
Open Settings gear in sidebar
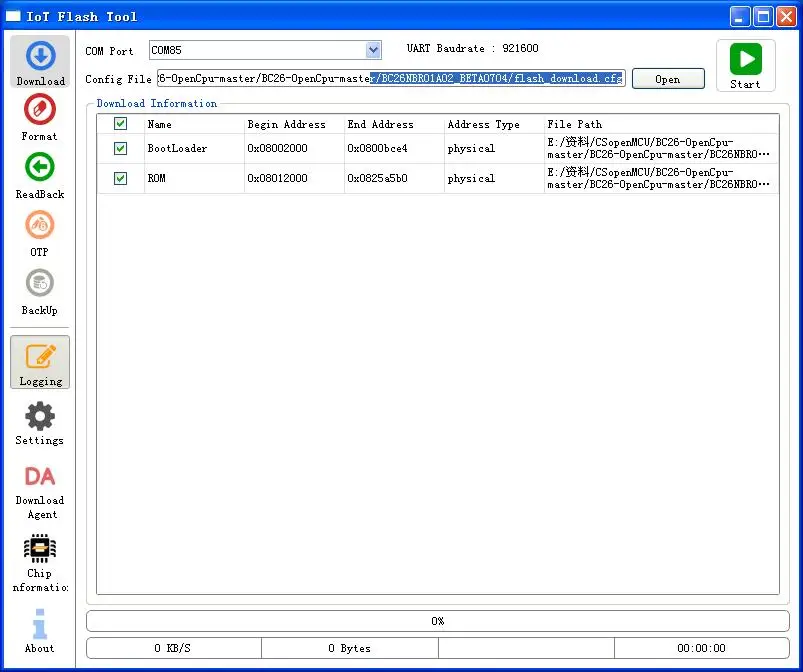click(39, 423)
